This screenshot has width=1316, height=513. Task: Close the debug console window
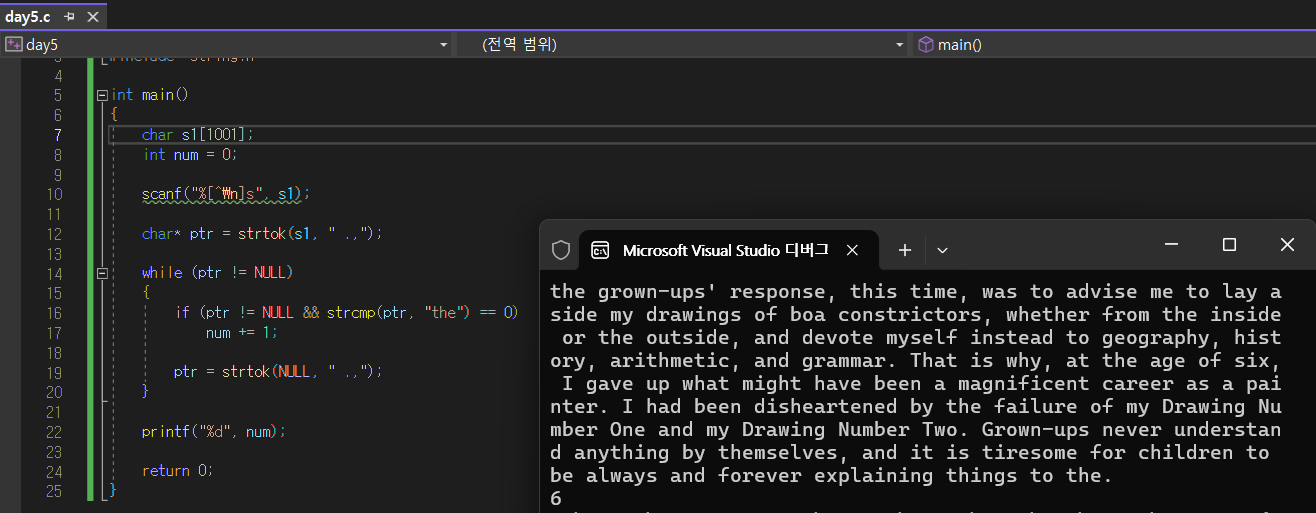coord(1287,244)
